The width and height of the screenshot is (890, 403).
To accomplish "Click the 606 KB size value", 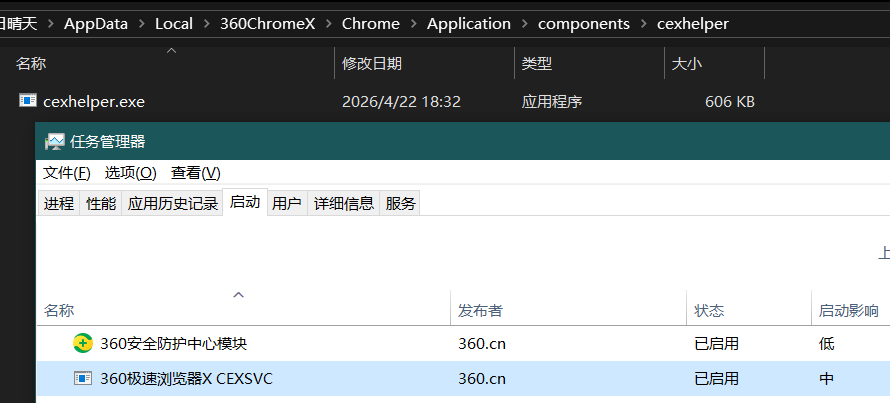I will pos(729,102).
